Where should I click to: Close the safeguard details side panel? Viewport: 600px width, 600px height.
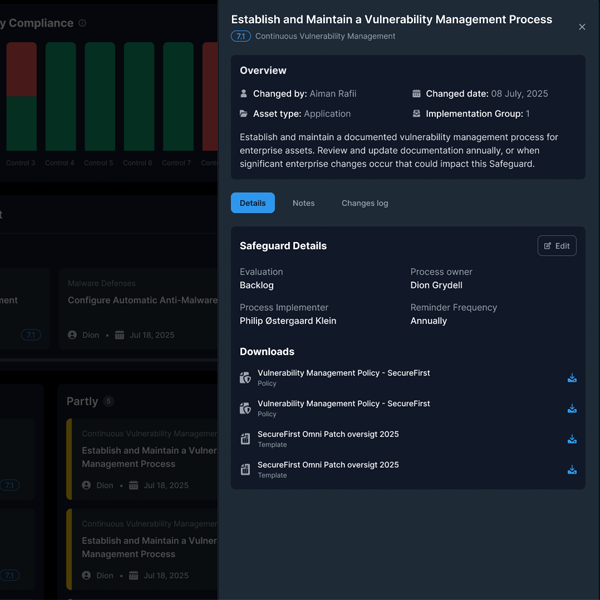tap(582, 27)
